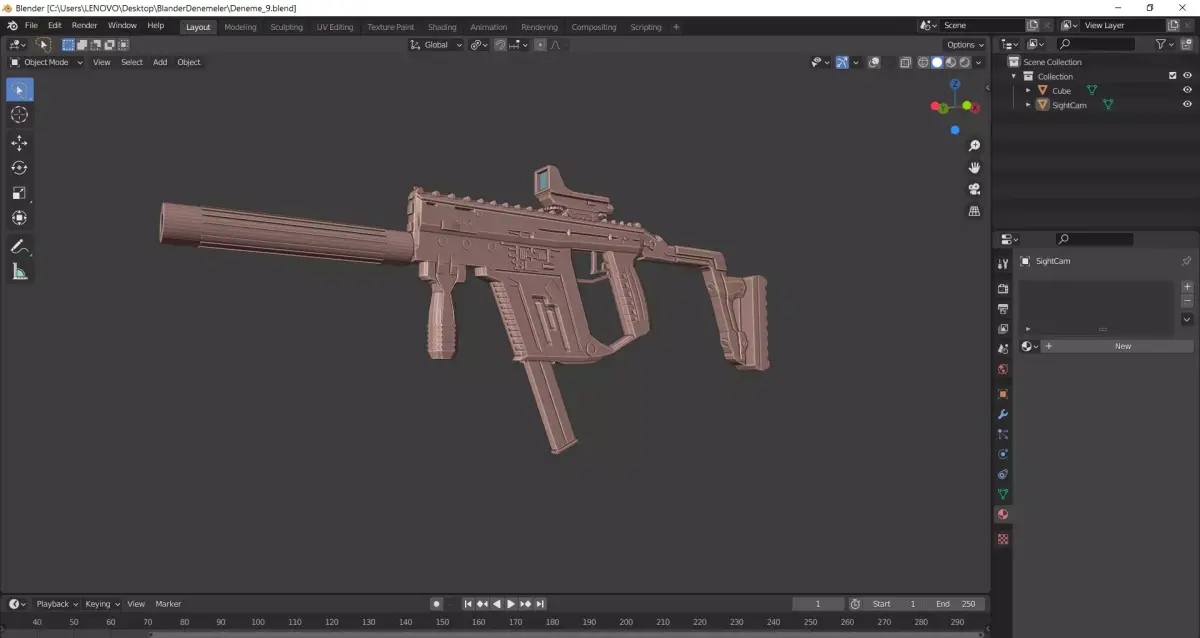The height and width of the screenshot is (638, 1200).
Task: Pick the Rotate tool
Action: point(20,168)
